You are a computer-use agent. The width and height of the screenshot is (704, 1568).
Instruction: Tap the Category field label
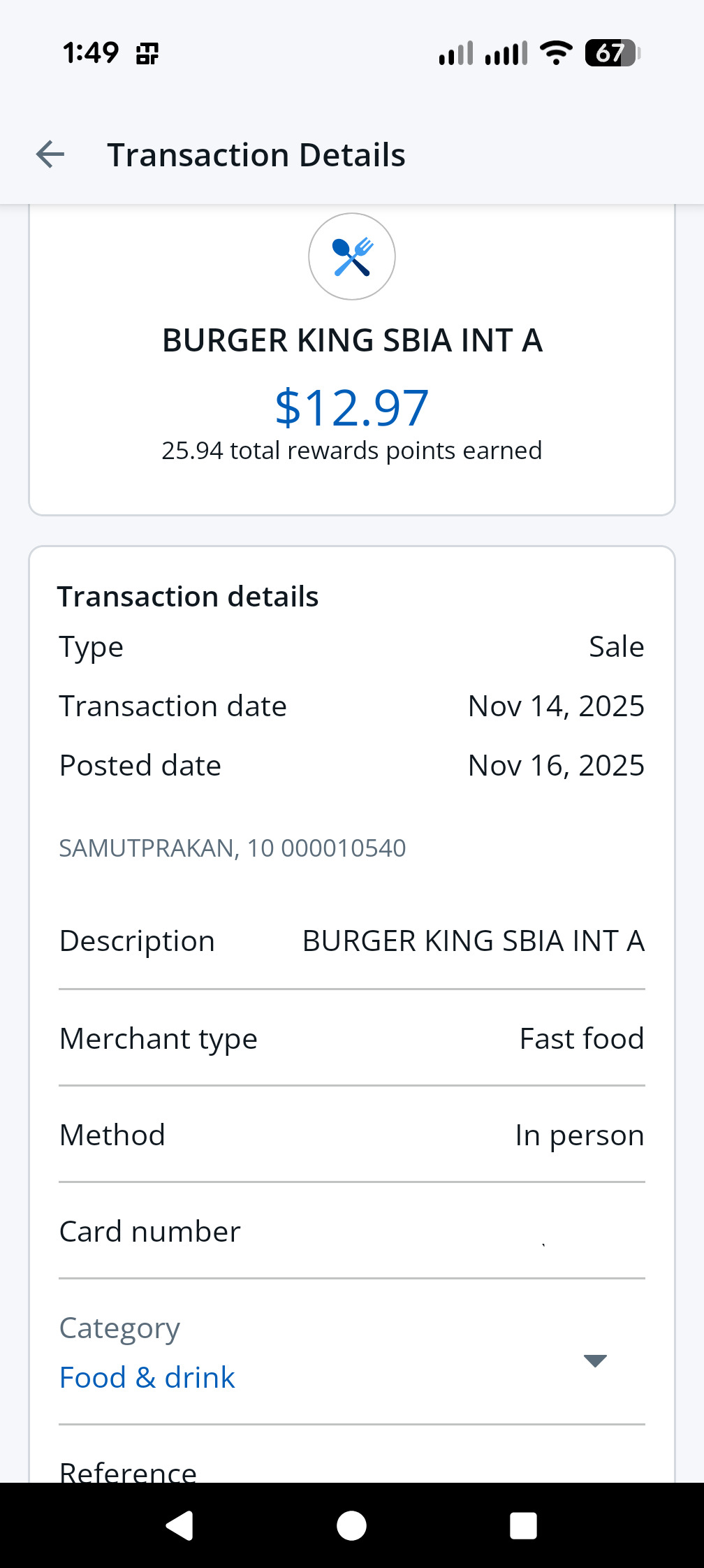tap(119, 1328)
